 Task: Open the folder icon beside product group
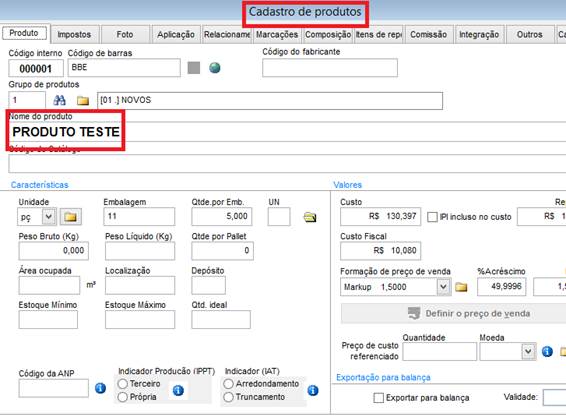pyautogui.click(x=83, y=100)
